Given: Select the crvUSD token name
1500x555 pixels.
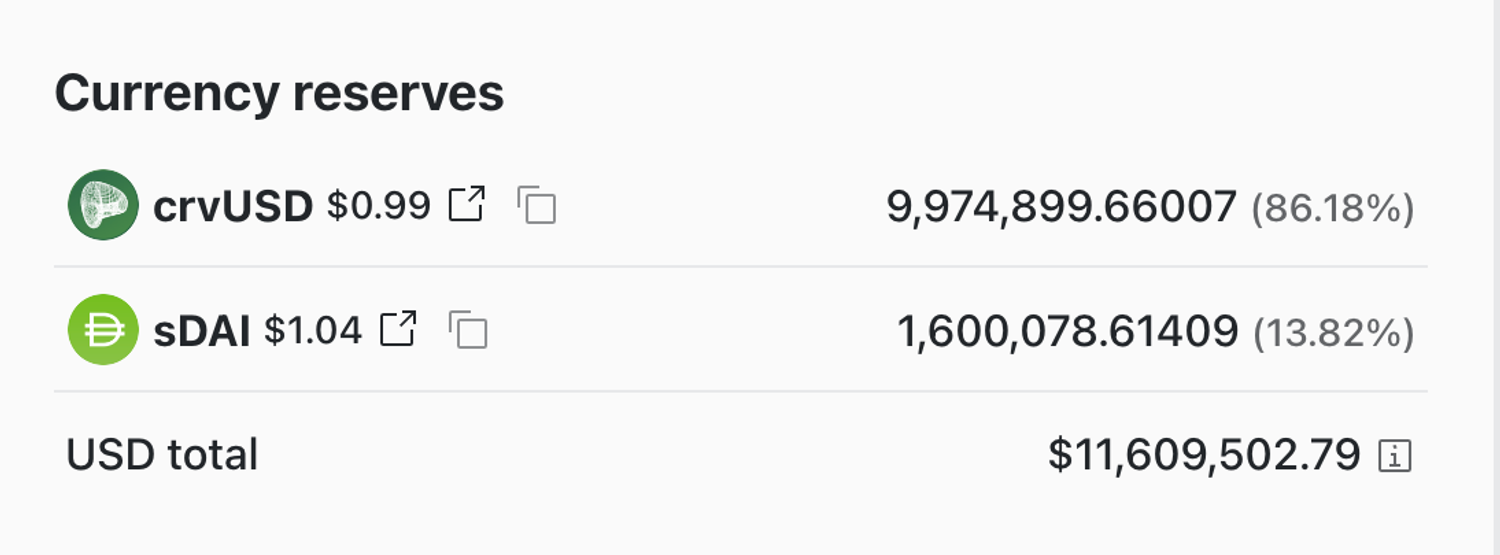Looking at the screenshot, I should click(232, 206).
